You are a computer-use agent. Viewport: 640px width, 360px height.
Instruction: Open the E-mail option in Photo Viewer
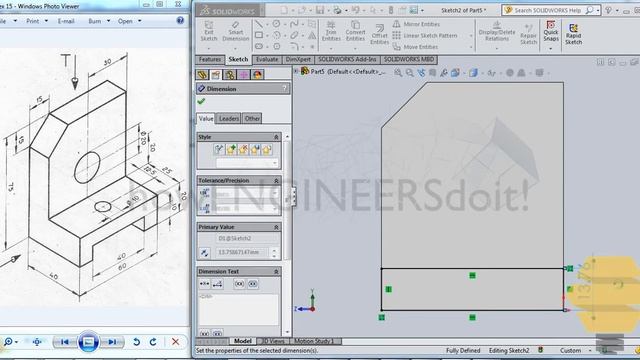[66, 21]
